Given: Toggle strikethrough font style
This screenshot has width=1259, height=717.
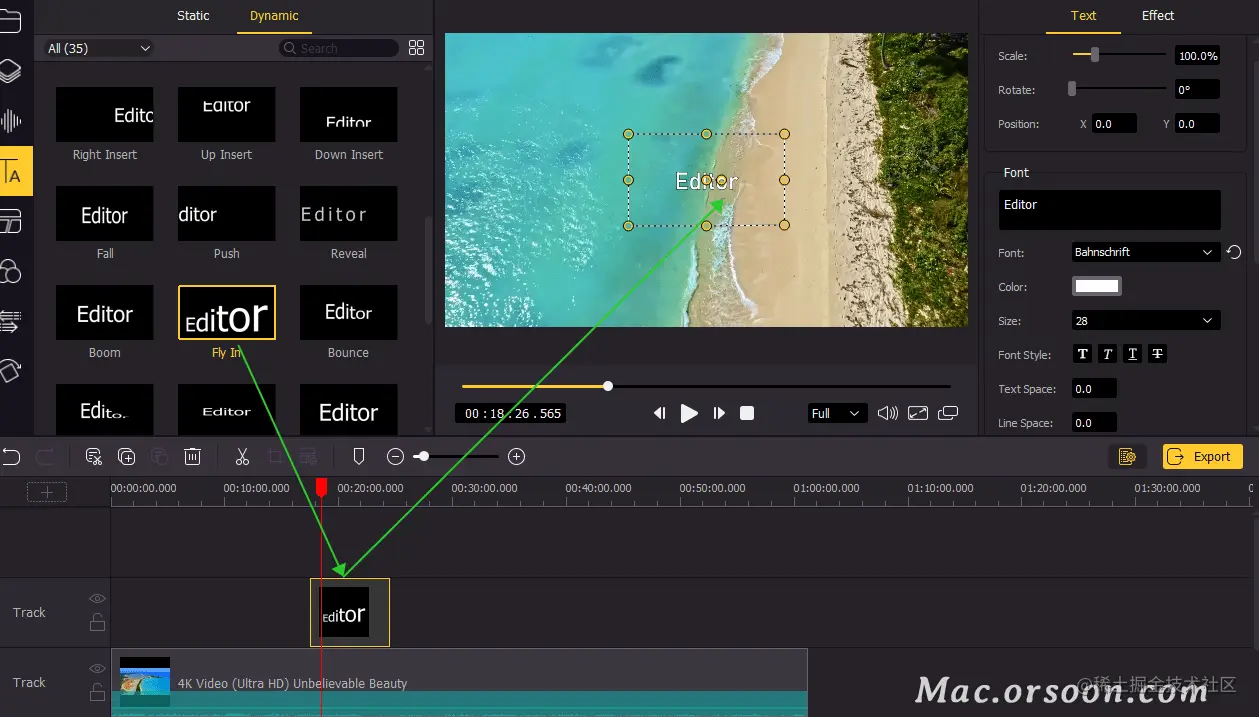Looking at the screenshot, I should [1157, 354].
